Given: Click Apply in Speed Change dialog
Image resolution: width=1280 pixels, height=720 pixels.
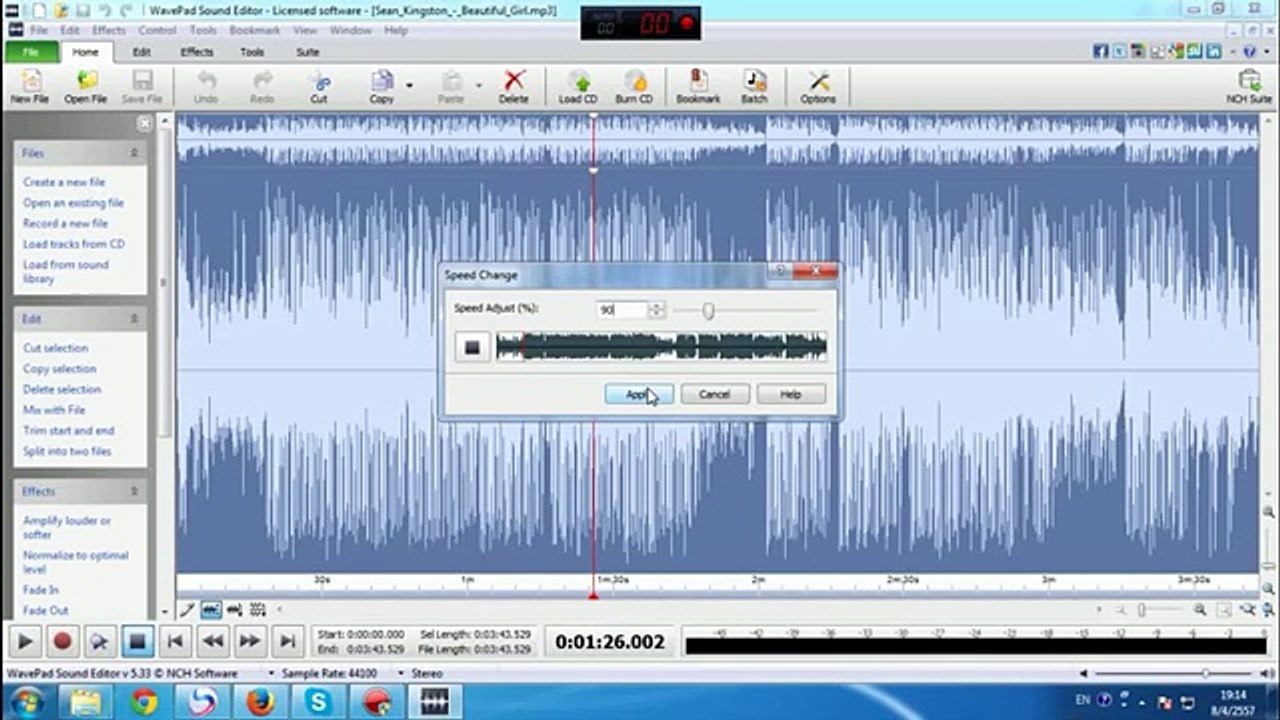Looking at the screenshot, I should point(639,394).
